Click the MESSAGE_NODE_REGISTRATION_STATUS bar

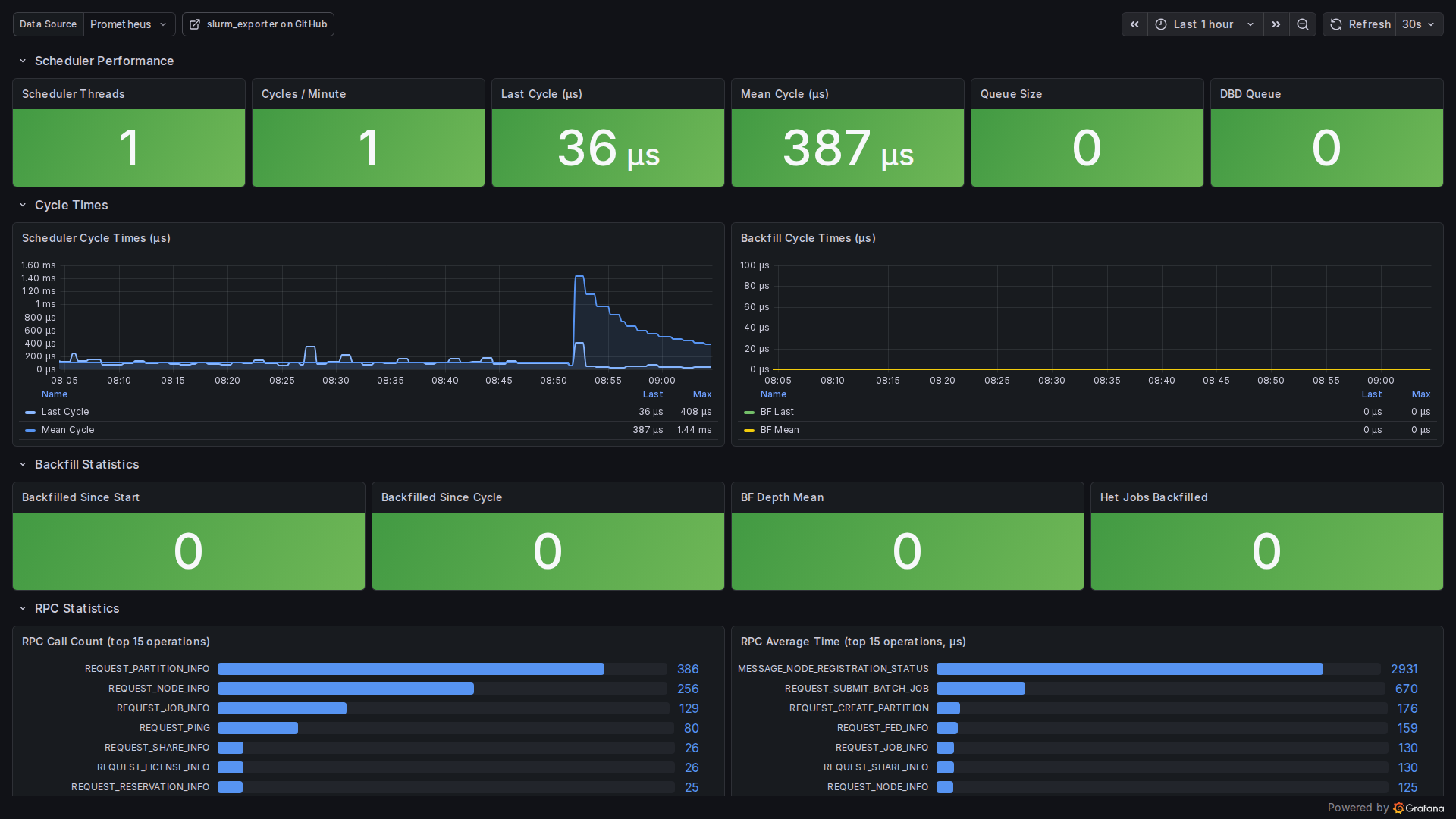tap(1130, 669)
